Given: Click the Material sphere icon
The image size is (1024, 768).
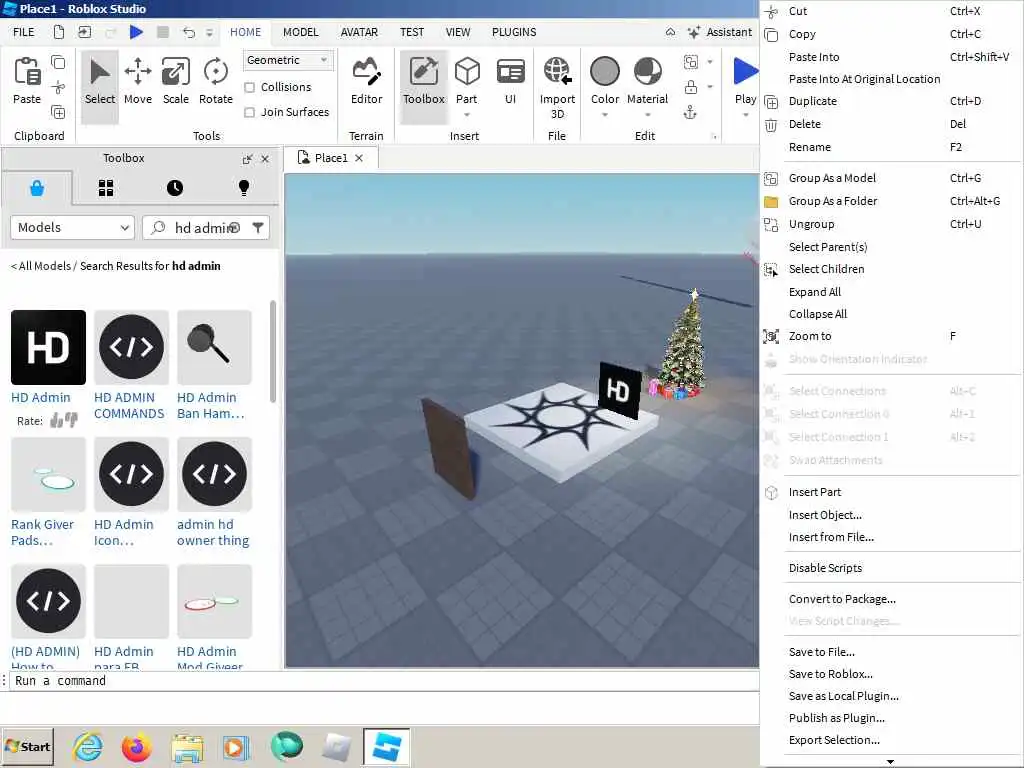Looking at the screenshot, I should pyautogui.click(x=647, y=71).
